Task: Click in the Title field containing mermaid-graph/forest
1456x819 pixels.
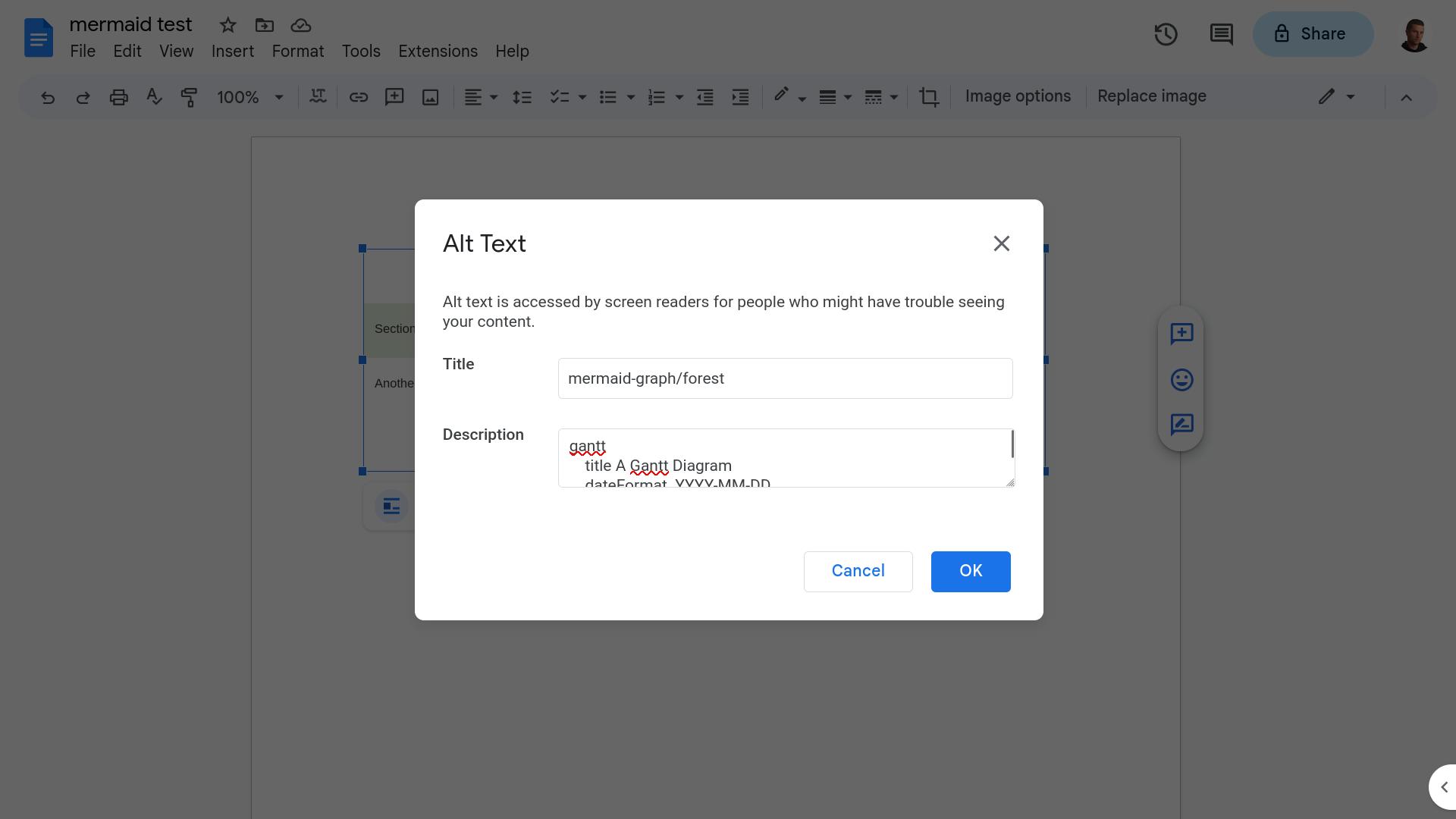Action: pos(785,378)
